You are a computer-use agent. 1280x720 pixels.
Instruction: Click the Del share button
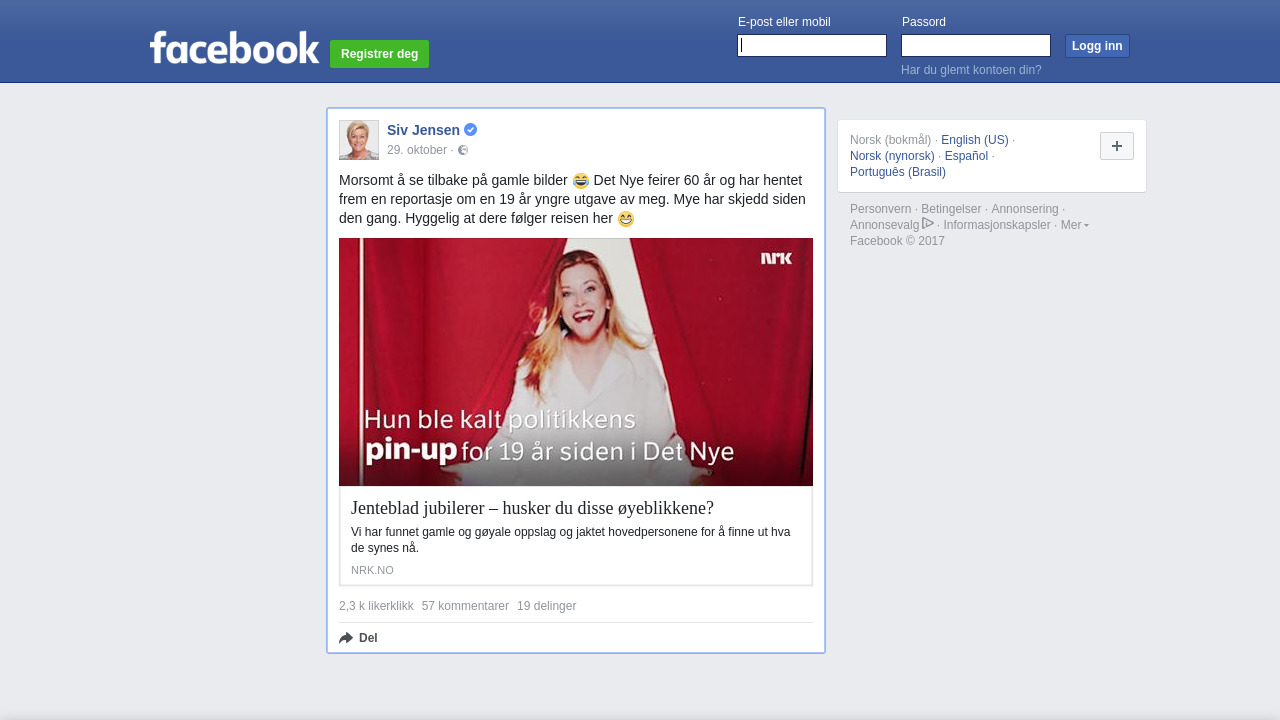pyautogui.click(x=358, y=638)
